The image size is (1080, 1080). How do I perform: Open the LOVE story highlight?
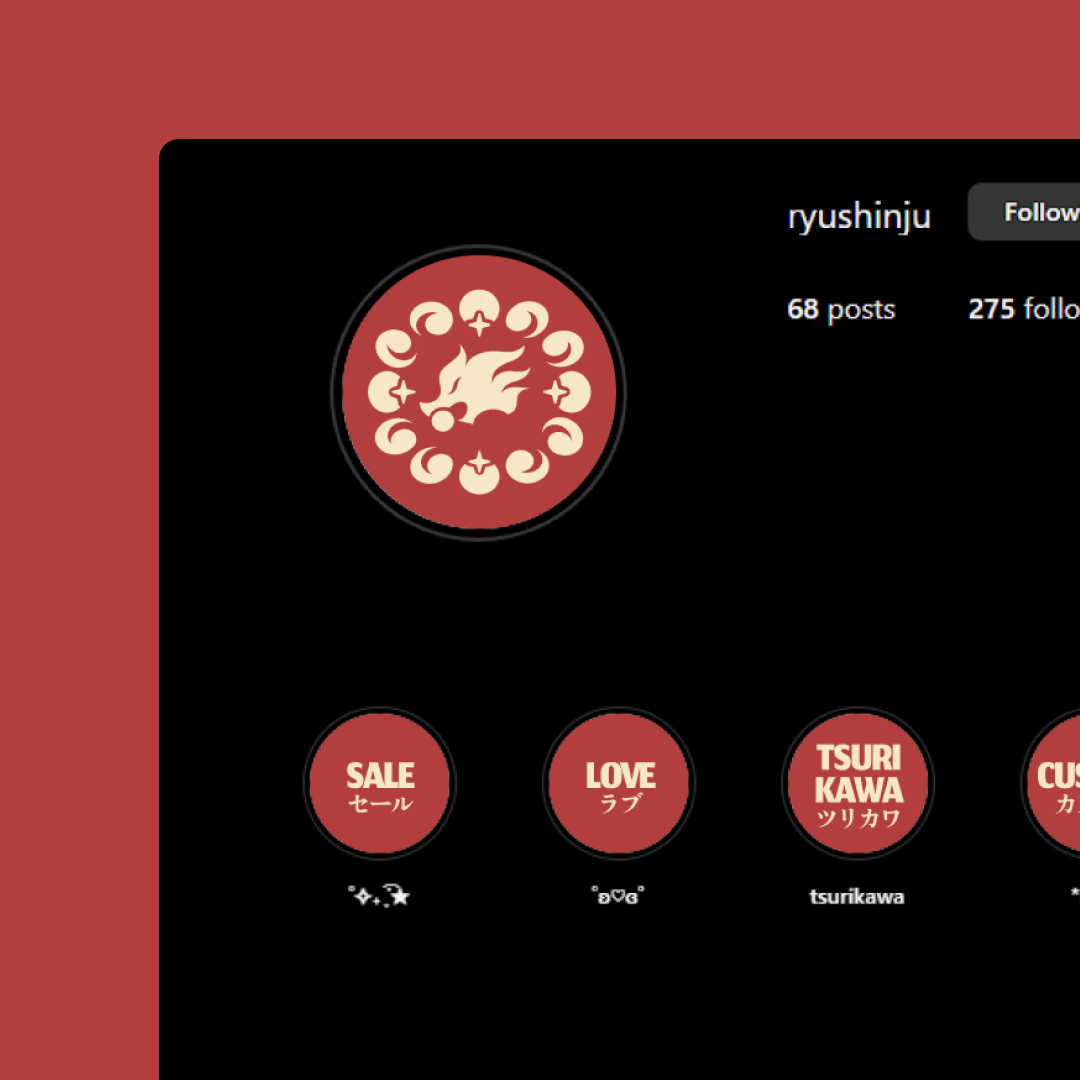[x=619, y=783]
